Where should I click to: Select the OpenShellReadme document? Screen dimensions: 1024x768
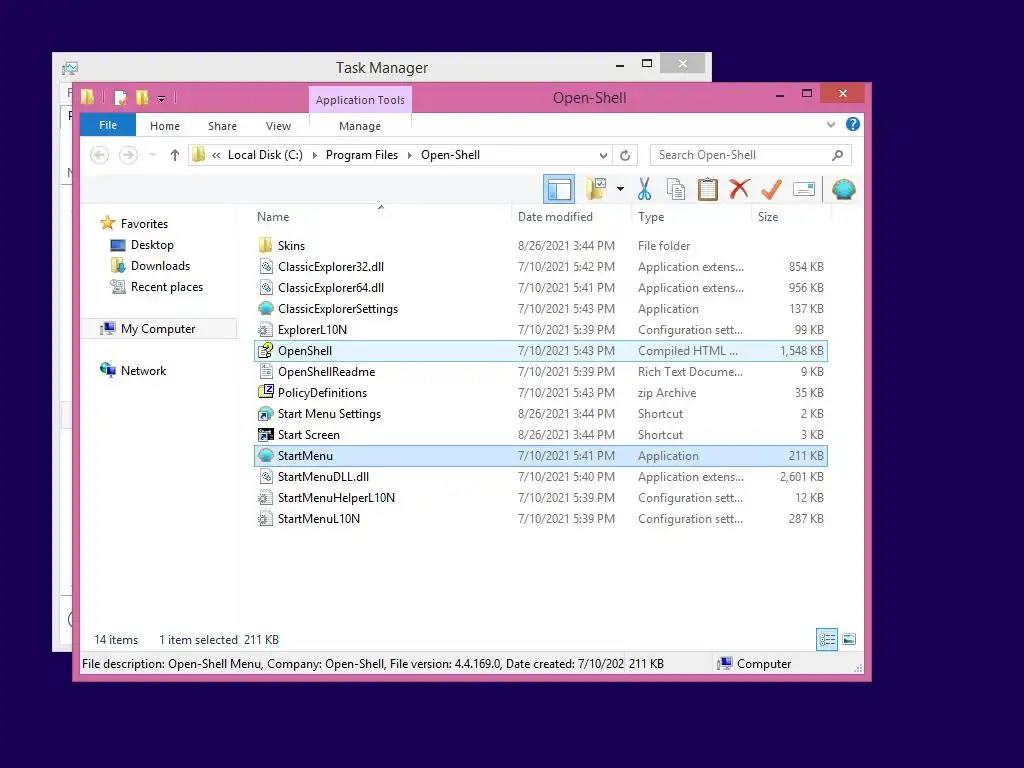[x=541, y=372]
